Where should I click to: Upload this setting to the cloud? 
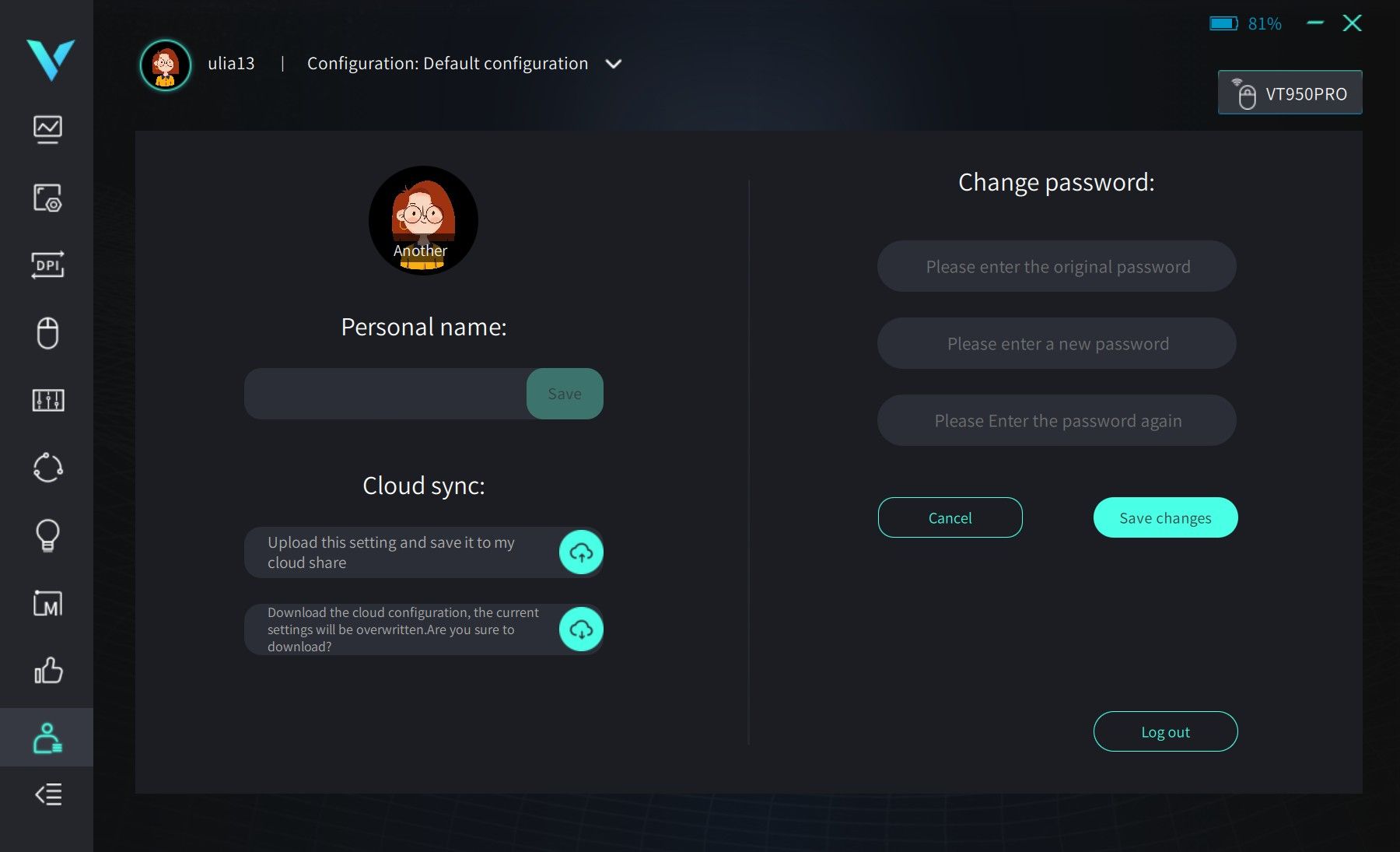click(581, 552)
